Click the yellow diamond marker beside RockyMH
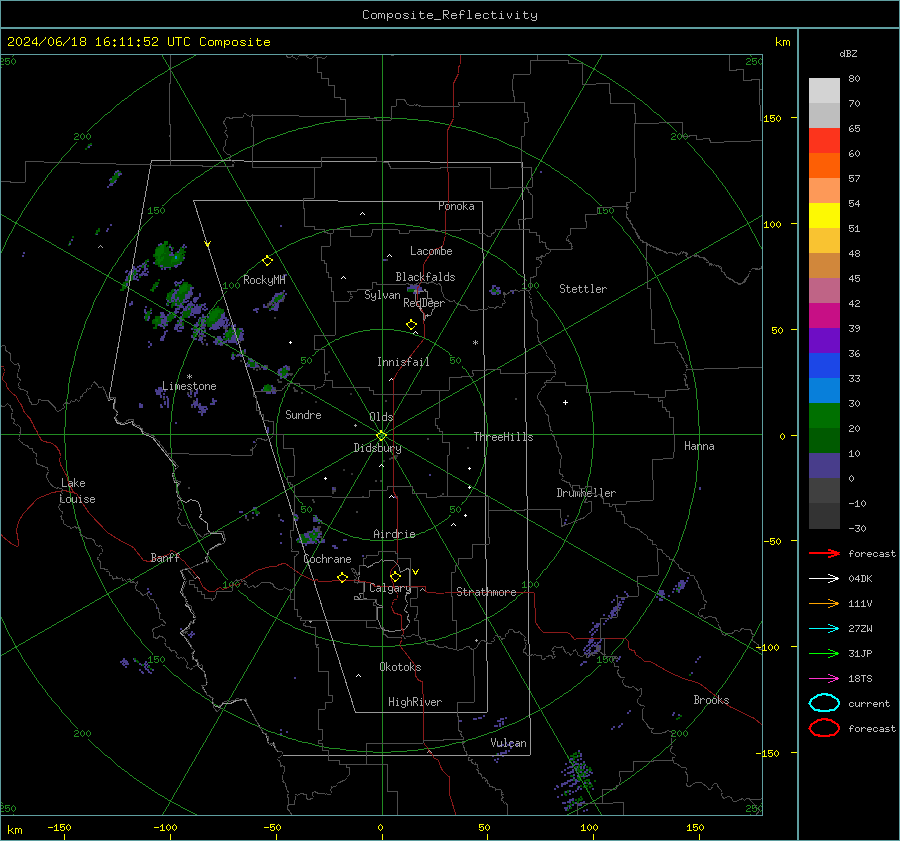Viewport: 900px width, 841px height. [x=267, y=261]
